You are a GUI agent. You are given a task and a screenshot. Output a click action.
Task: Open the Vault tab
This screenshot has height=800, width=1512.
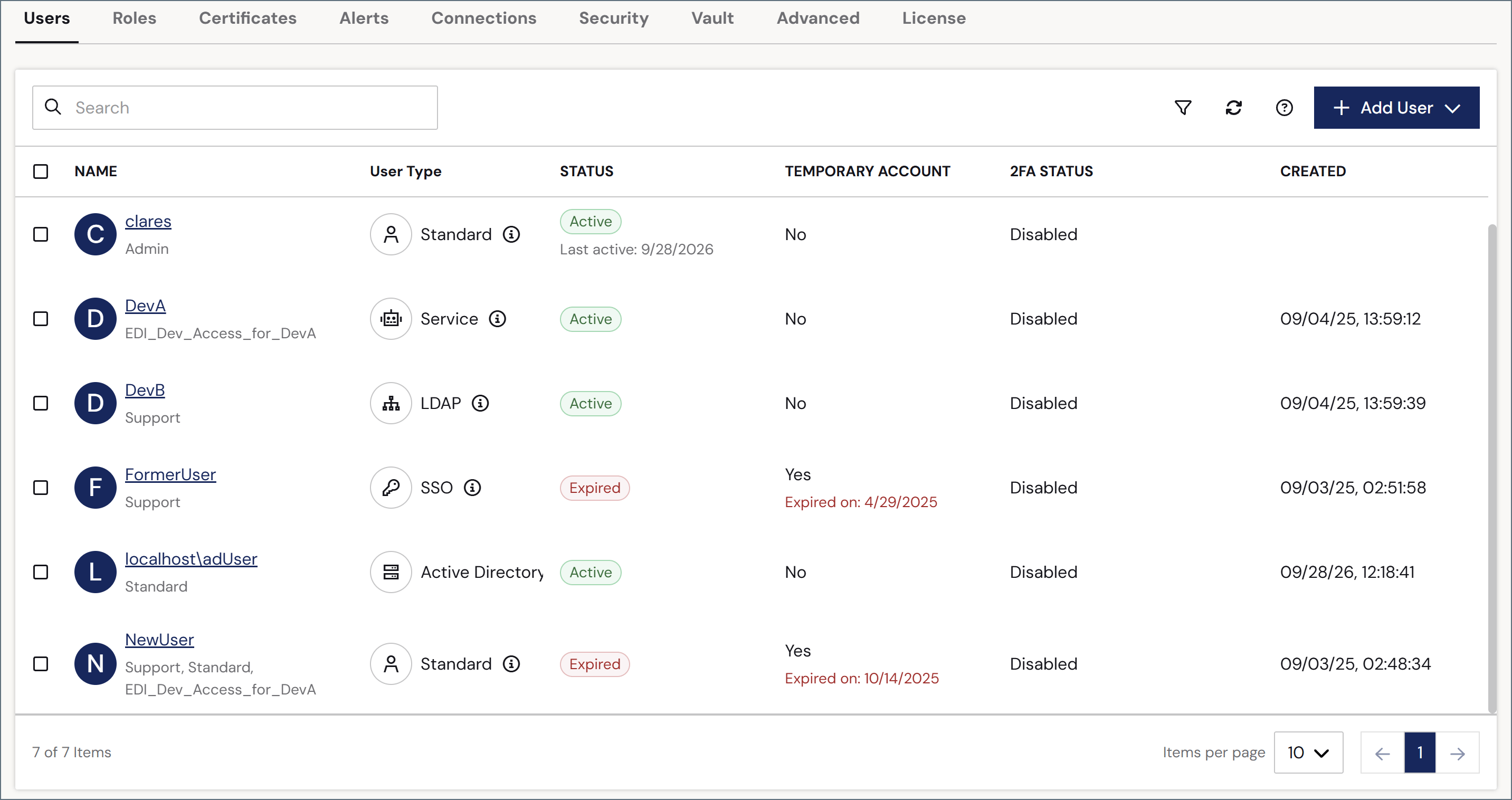[x=712, y=18]
